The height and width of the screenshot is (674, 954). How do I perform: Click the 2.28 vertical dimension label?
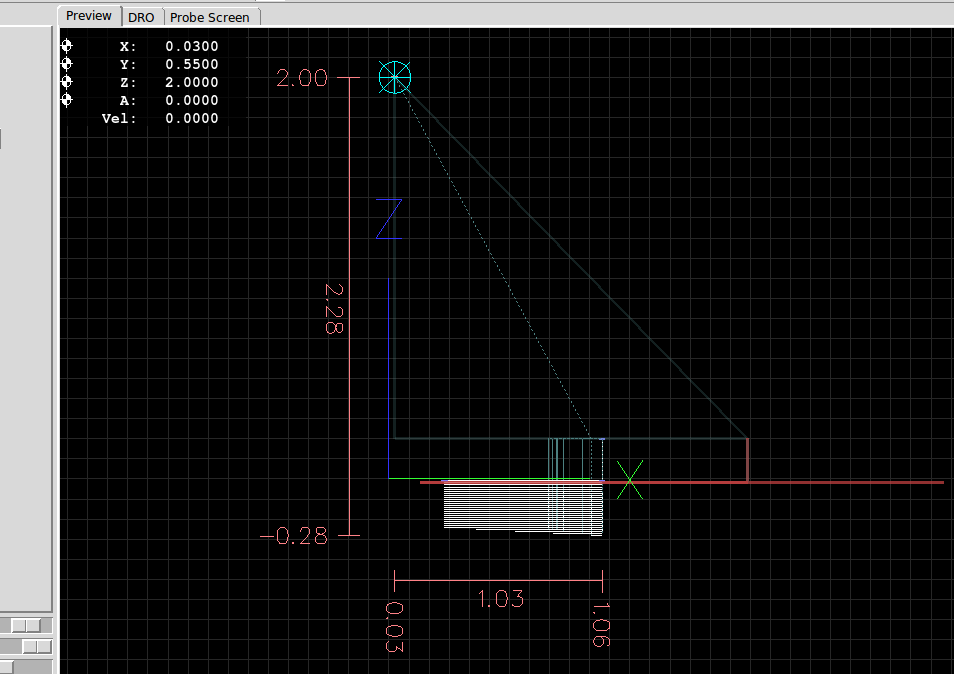[333, 307]
